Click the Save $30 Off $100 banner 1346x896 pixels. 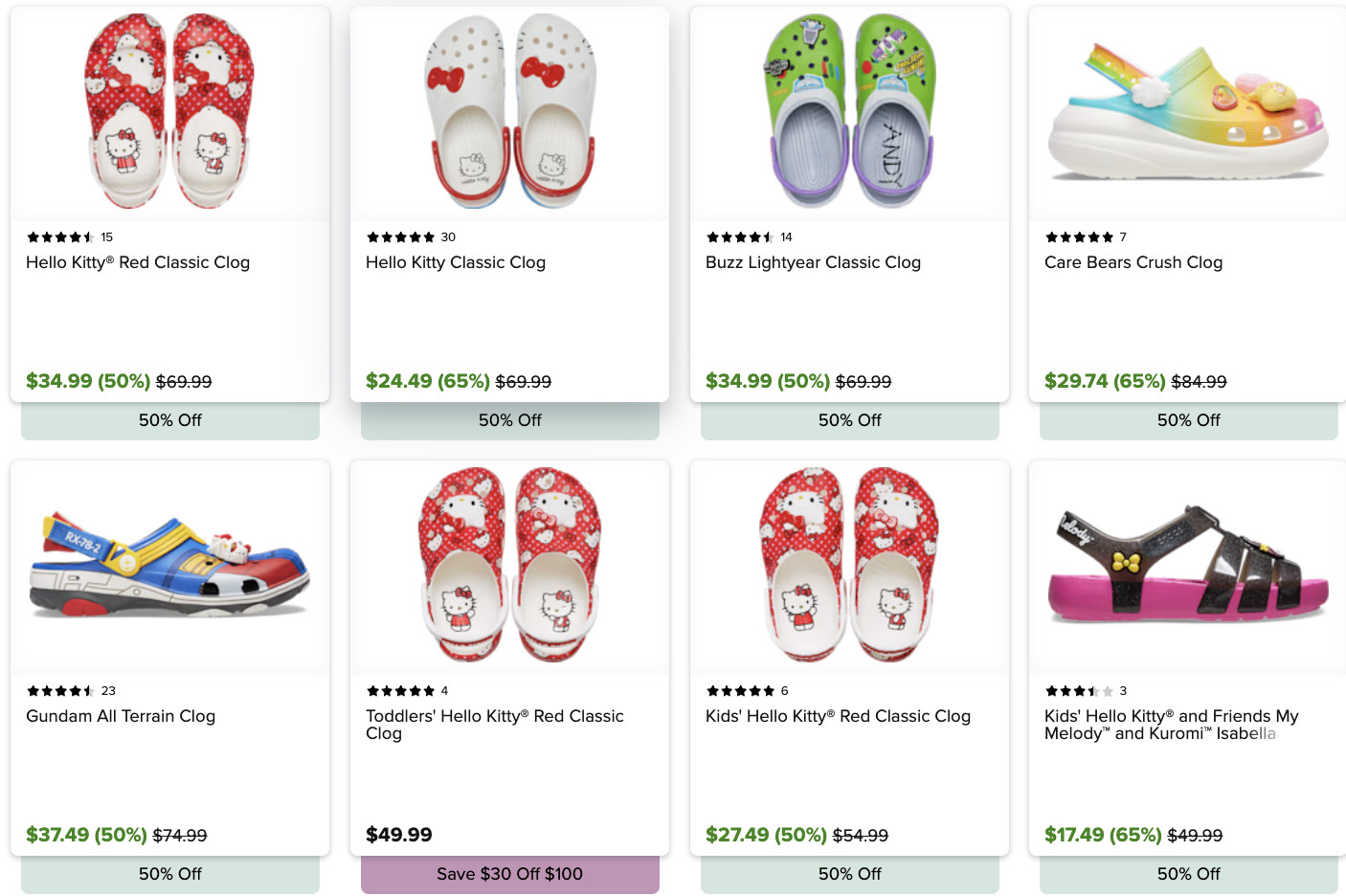[x=509, y=874]
